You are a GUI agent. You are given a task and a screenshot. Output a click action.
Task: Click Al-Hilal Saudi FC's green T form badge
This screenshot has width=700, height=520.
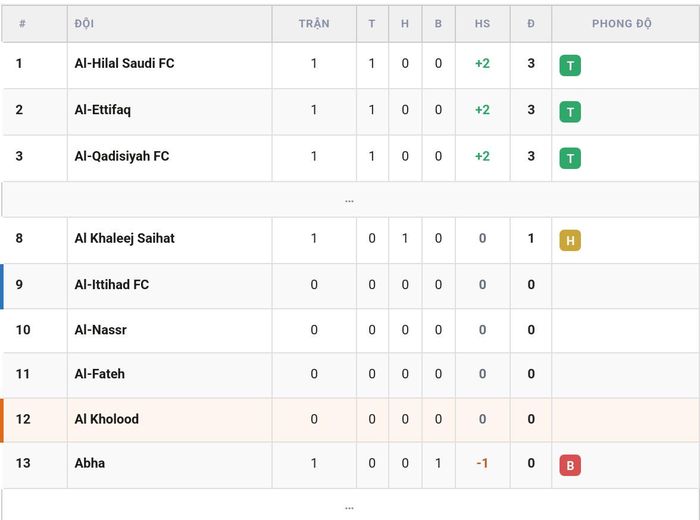tap(570, 66)
